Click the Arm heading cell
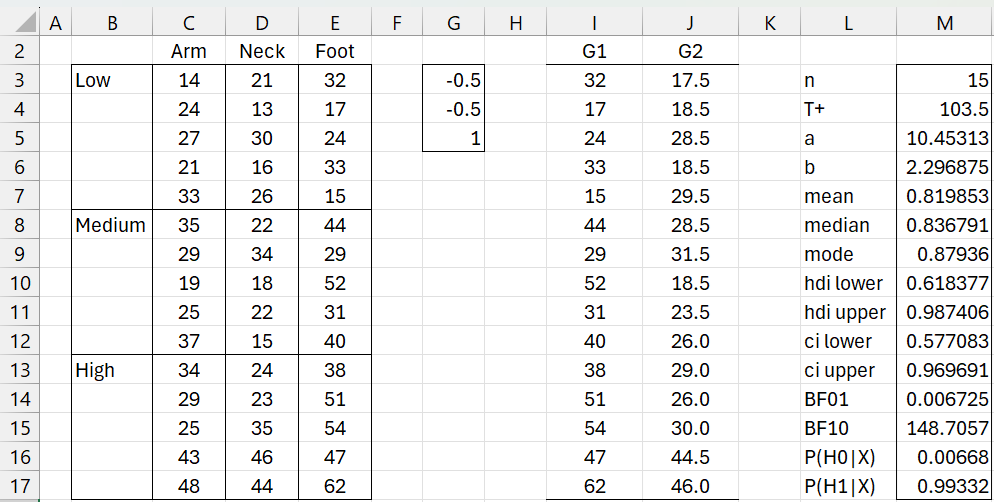 coord(189,51)
